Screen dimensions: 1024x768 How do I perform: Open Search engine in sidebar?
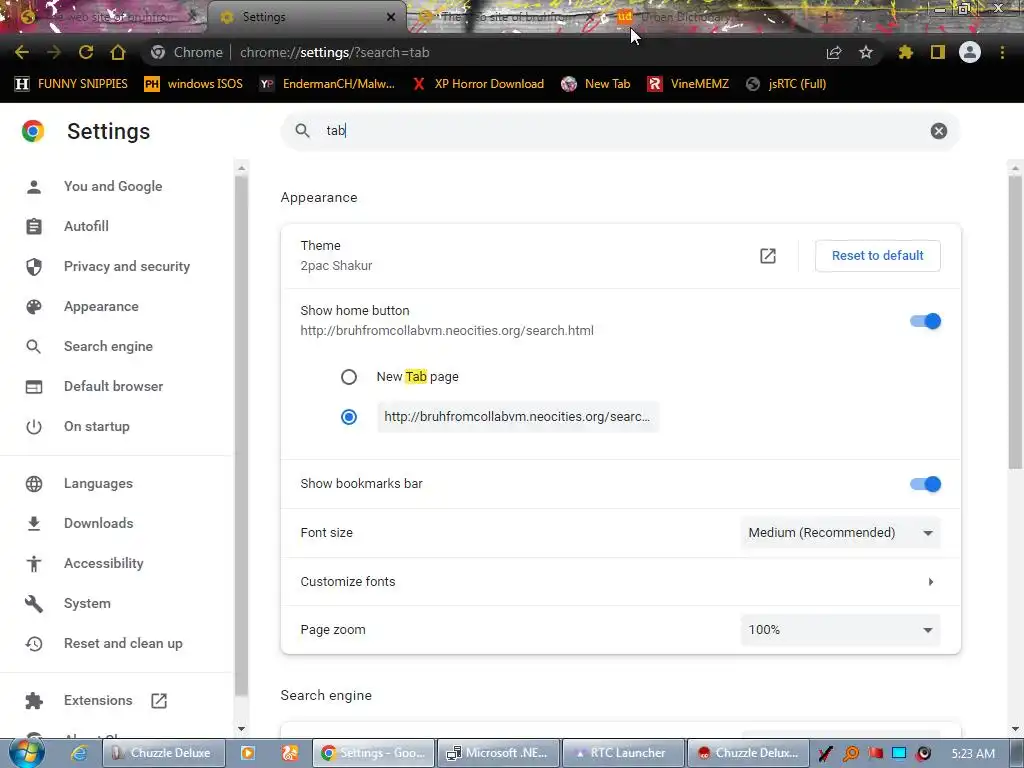108,346
